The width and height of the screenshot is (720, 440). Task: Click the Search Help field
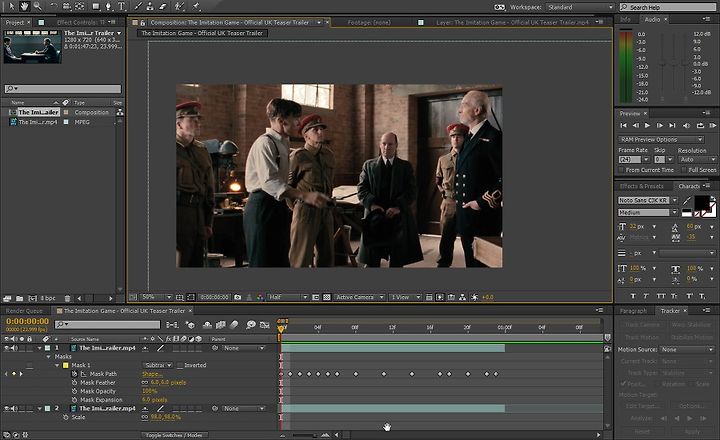pyautogui.click(x=668, y=7)
